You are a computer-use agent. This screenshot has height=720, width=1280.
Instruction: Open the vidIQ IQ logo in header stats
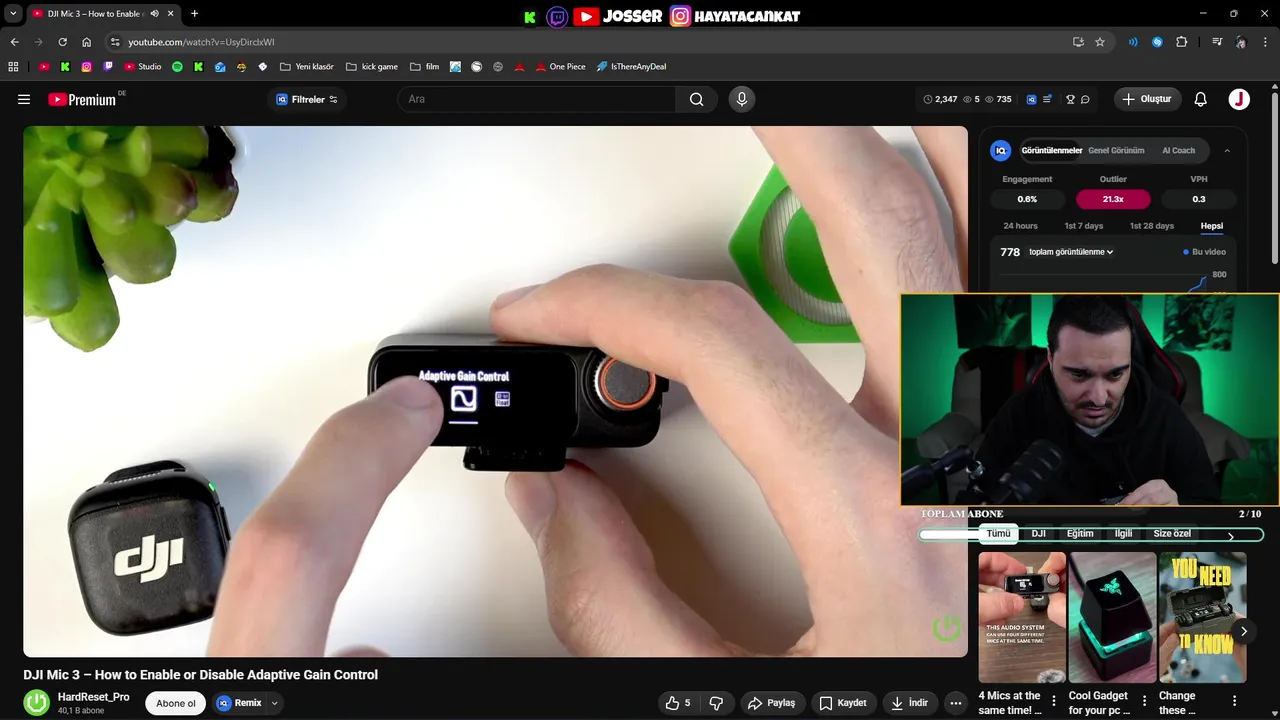click(x=1031, y=99)
